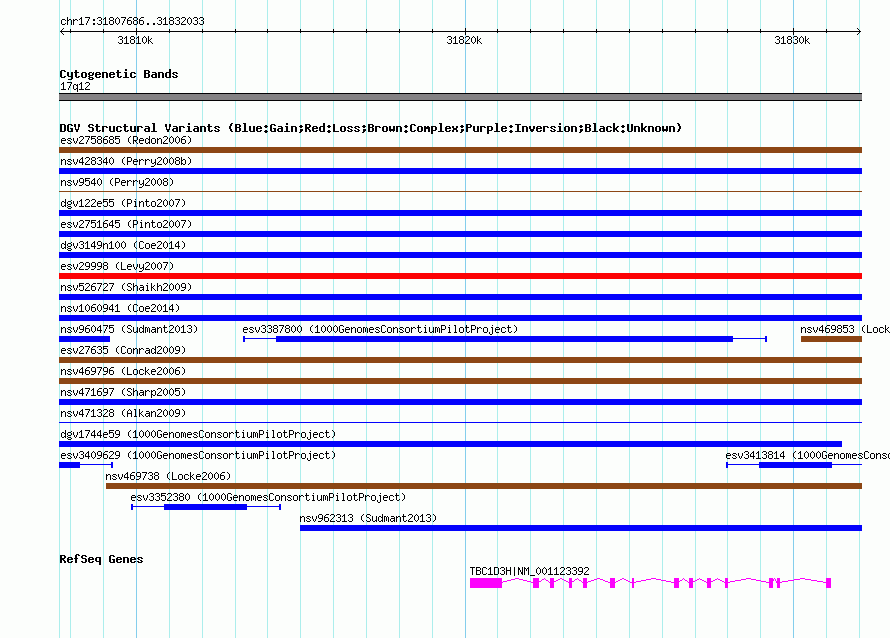
Task: Select the nsv1060941 (Coe2014) label
Action: click(120, 308)
